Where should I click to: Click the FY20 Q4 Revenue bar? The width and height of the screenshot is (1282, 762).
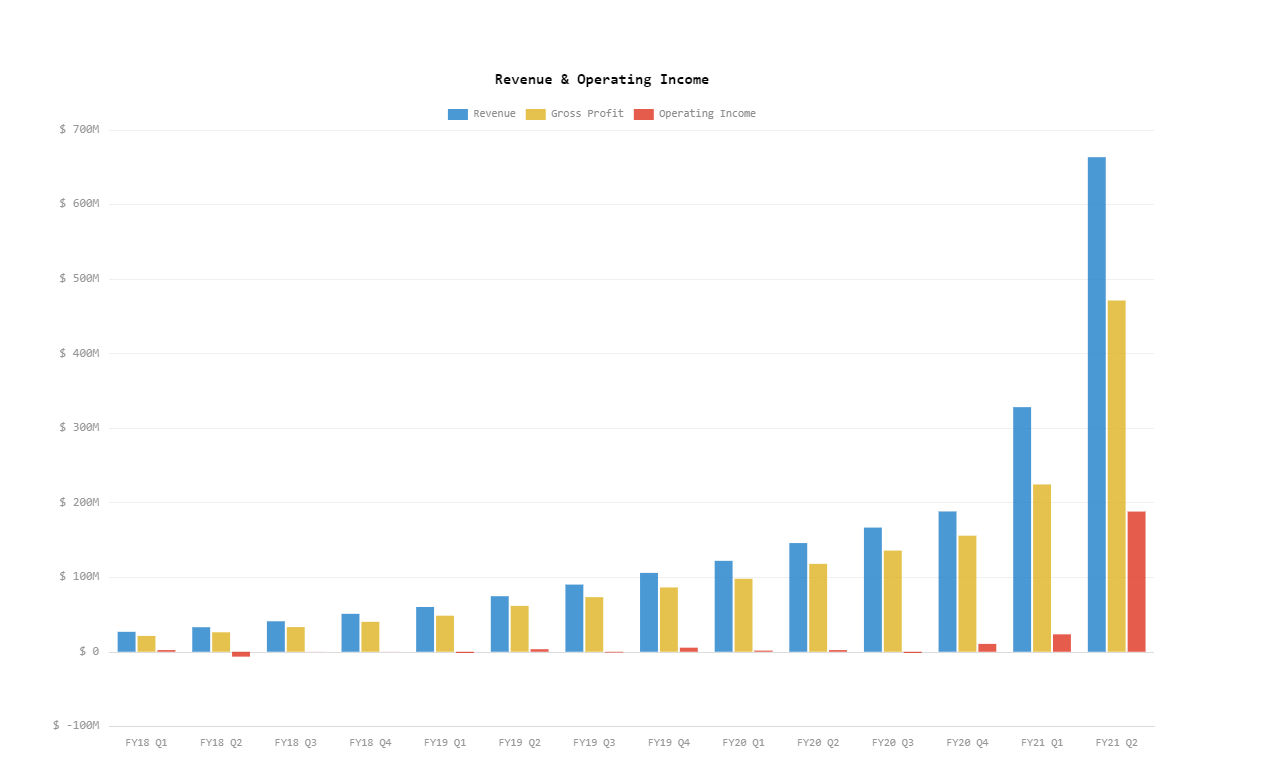[x=947, y=582]
